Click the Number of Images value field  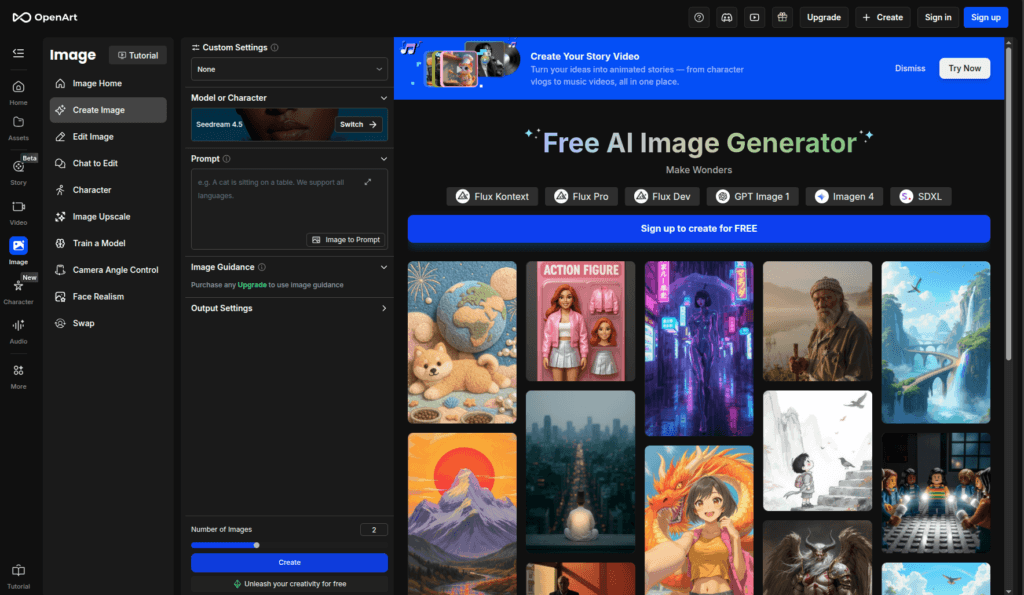[374, 530]
